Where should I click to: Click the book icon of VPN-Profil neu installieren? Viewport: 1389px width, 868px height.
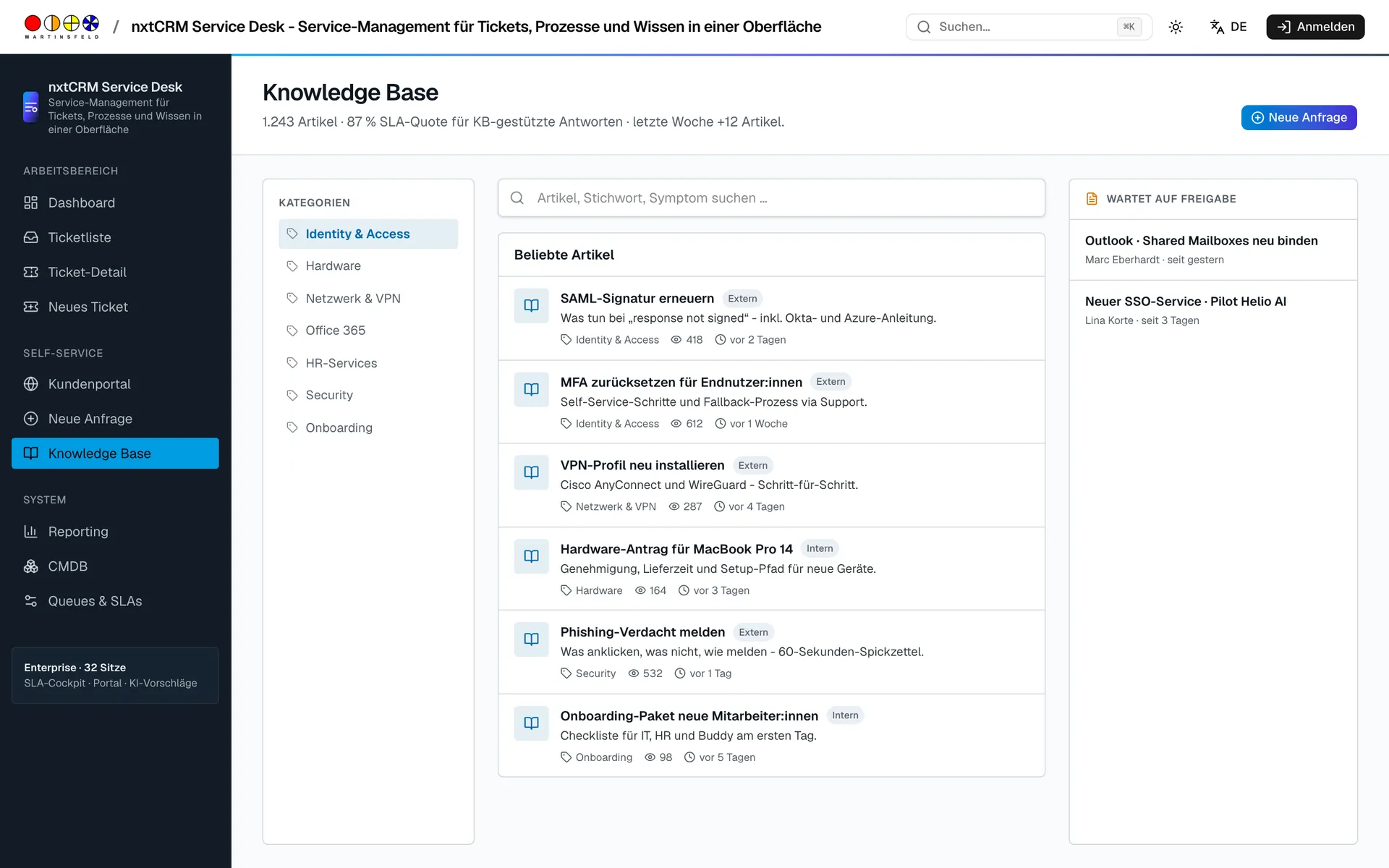532,472
